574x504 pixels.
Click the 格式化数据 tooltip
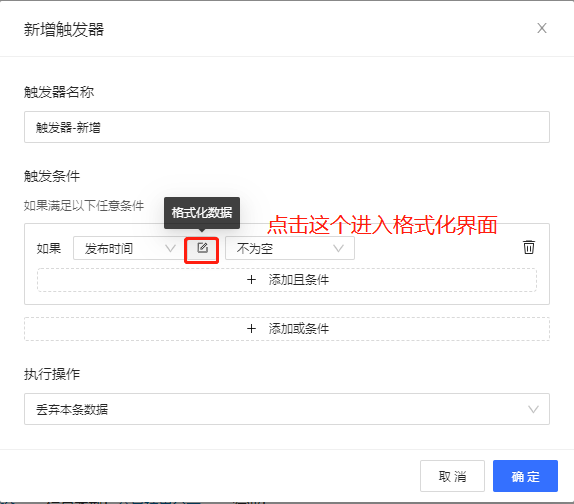tap(202, 213)
